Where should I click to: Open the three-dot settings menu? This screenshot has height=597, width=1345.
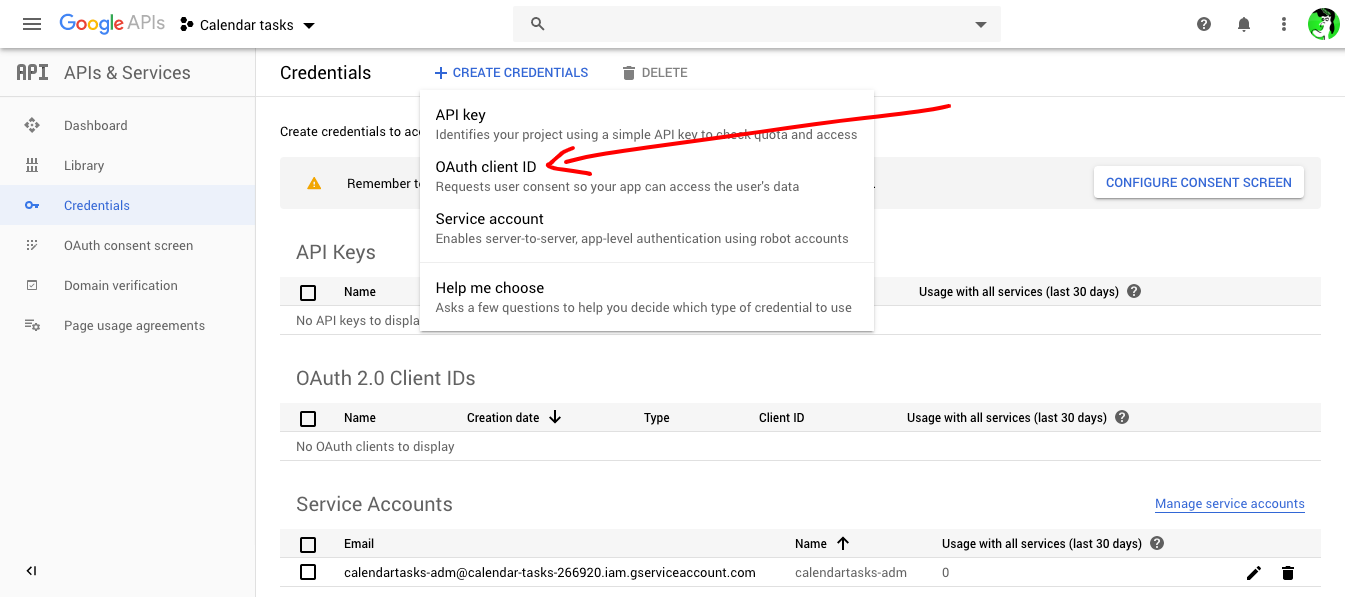coord(1284,24)
